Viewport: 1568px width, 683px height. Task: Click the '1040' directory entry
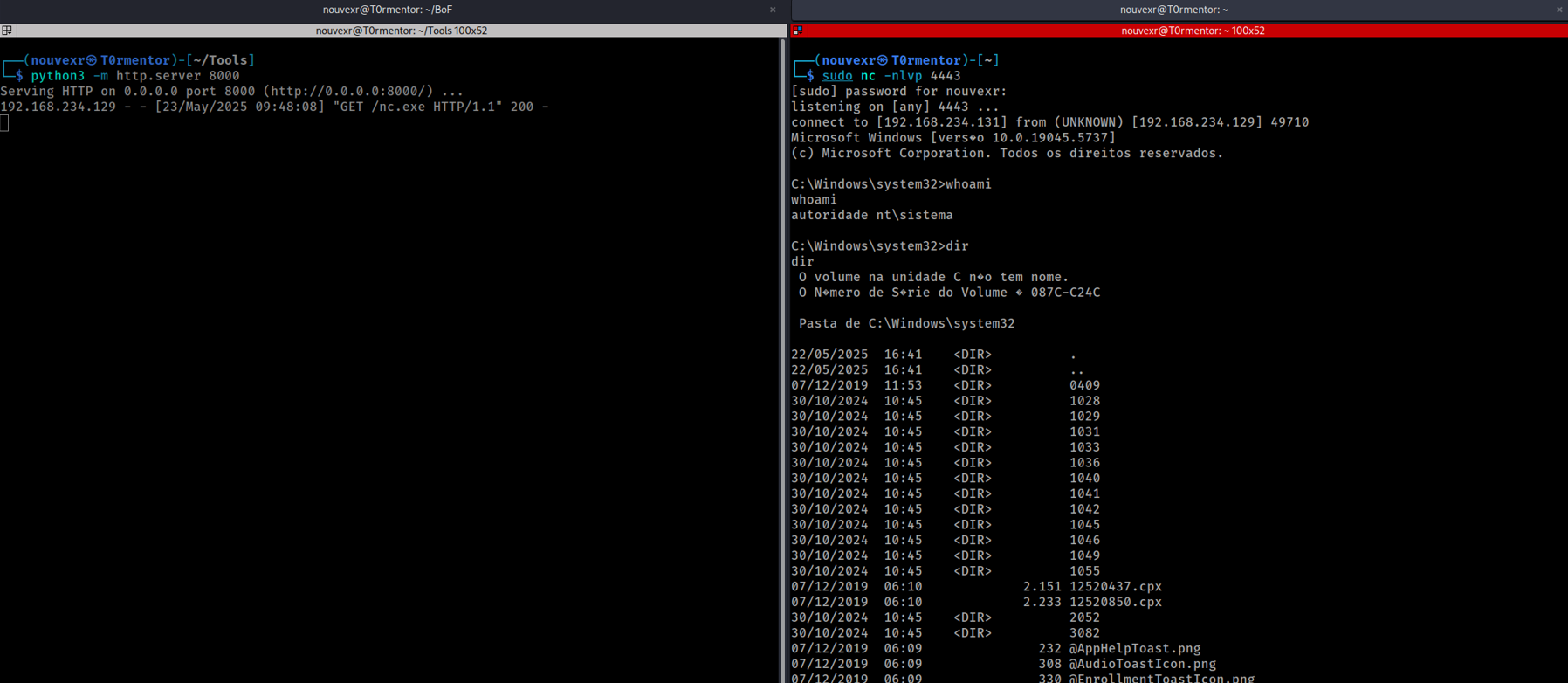1085,479
